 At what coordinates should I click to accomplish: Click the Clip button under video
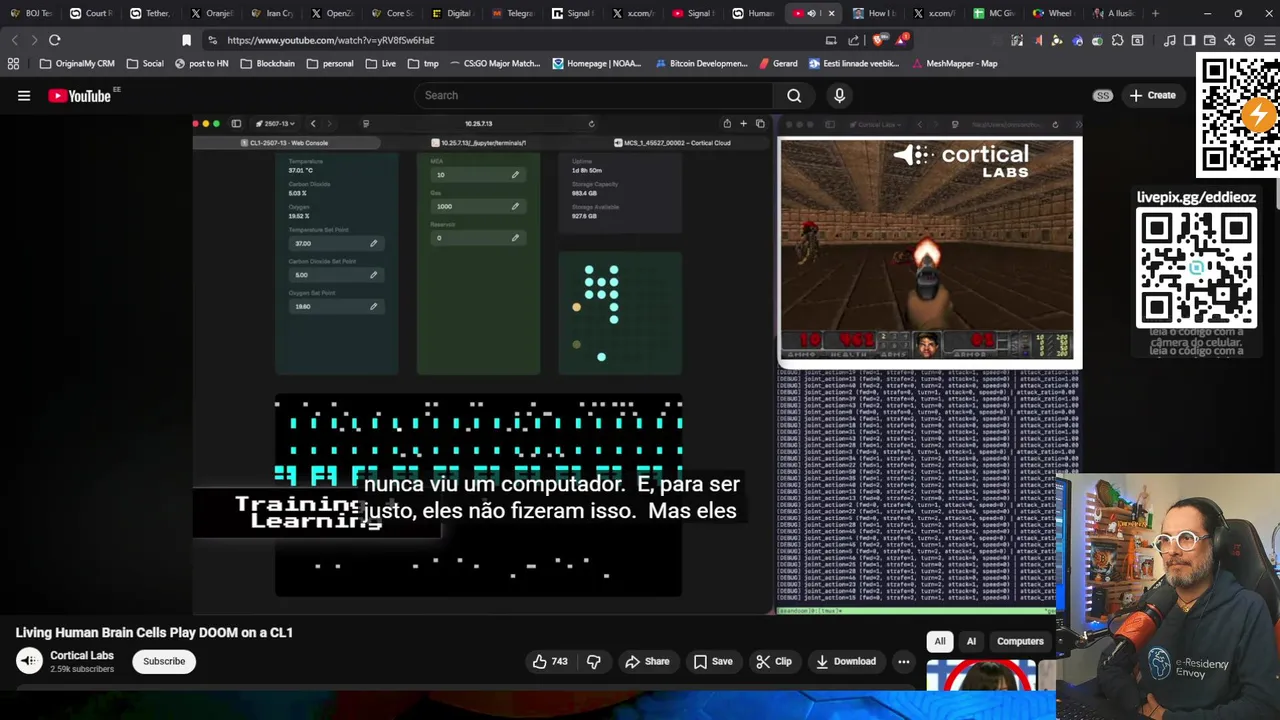click(x=774, y=661)
